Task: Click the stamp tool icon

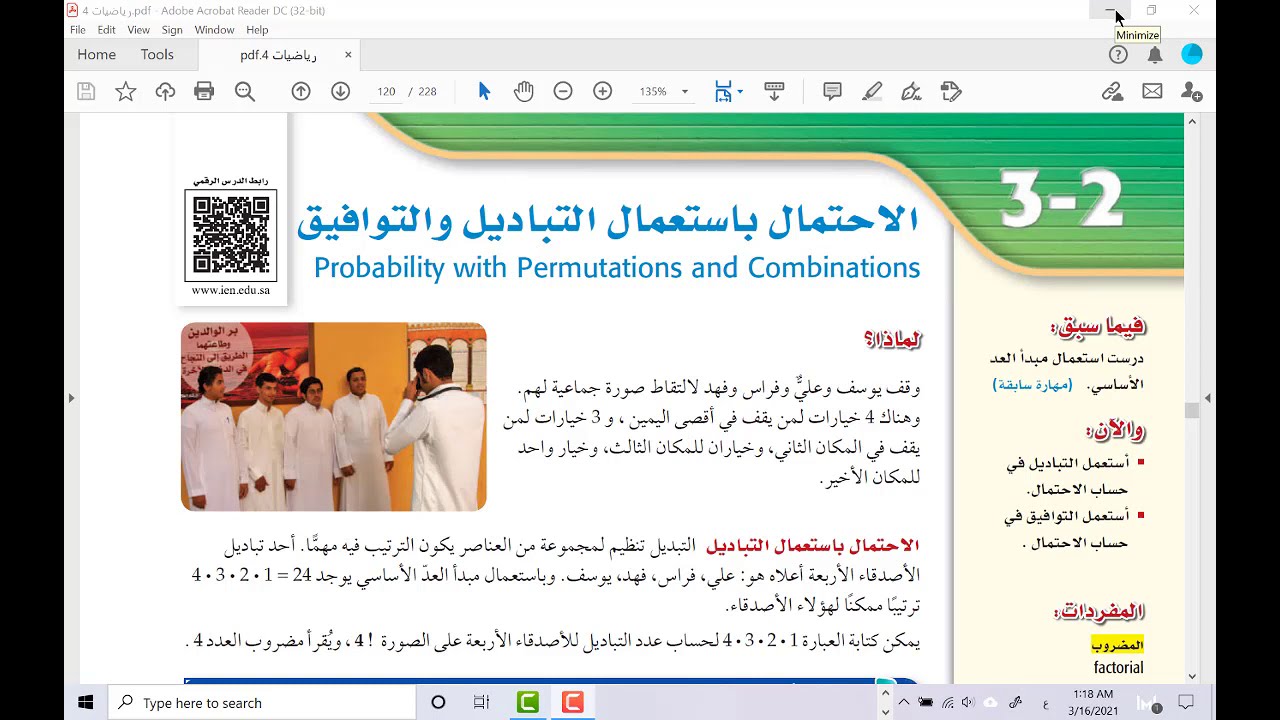Action: (x=951, y=91)
